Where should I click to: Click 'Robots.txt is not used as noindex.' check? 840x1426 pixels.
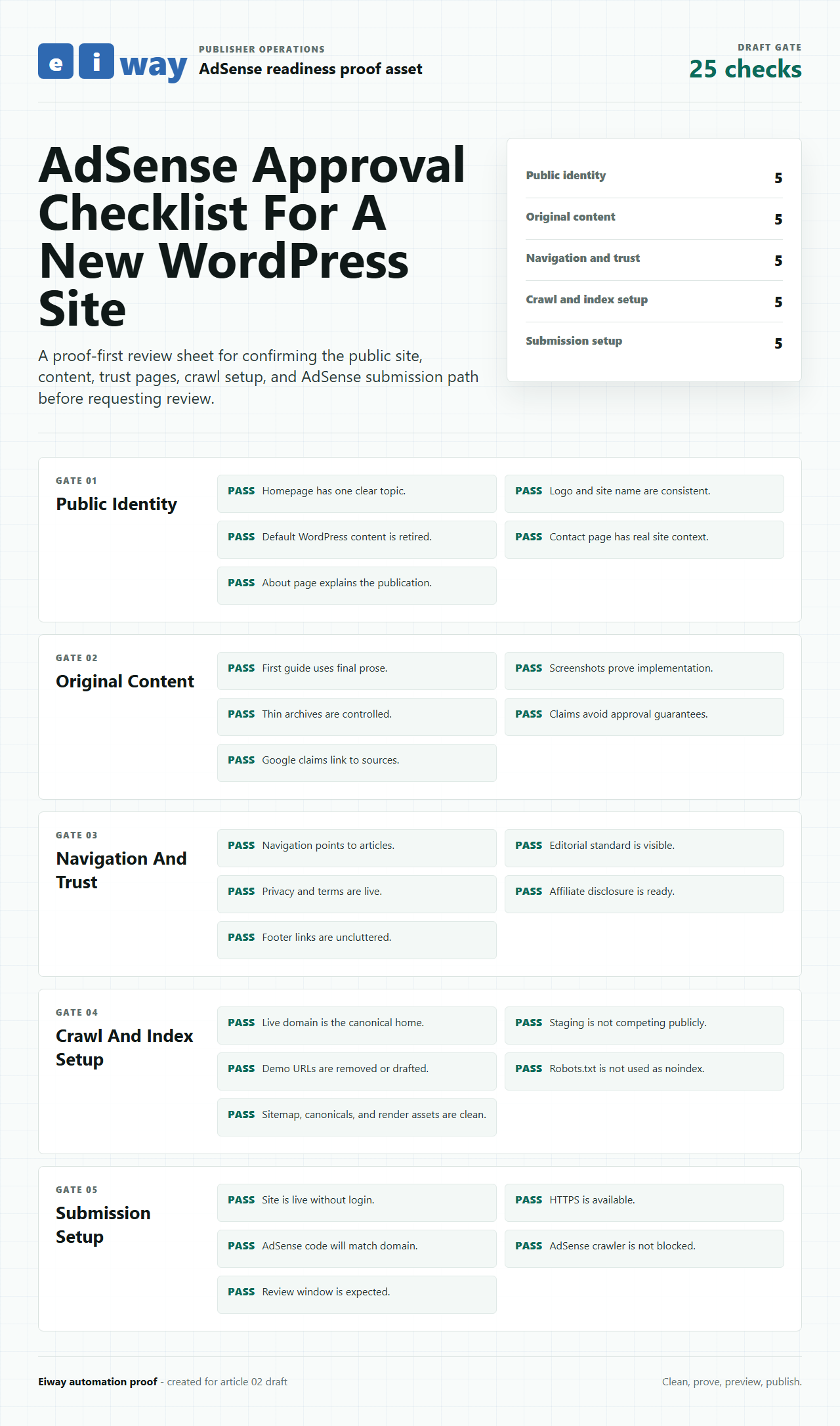point(644,1071)
